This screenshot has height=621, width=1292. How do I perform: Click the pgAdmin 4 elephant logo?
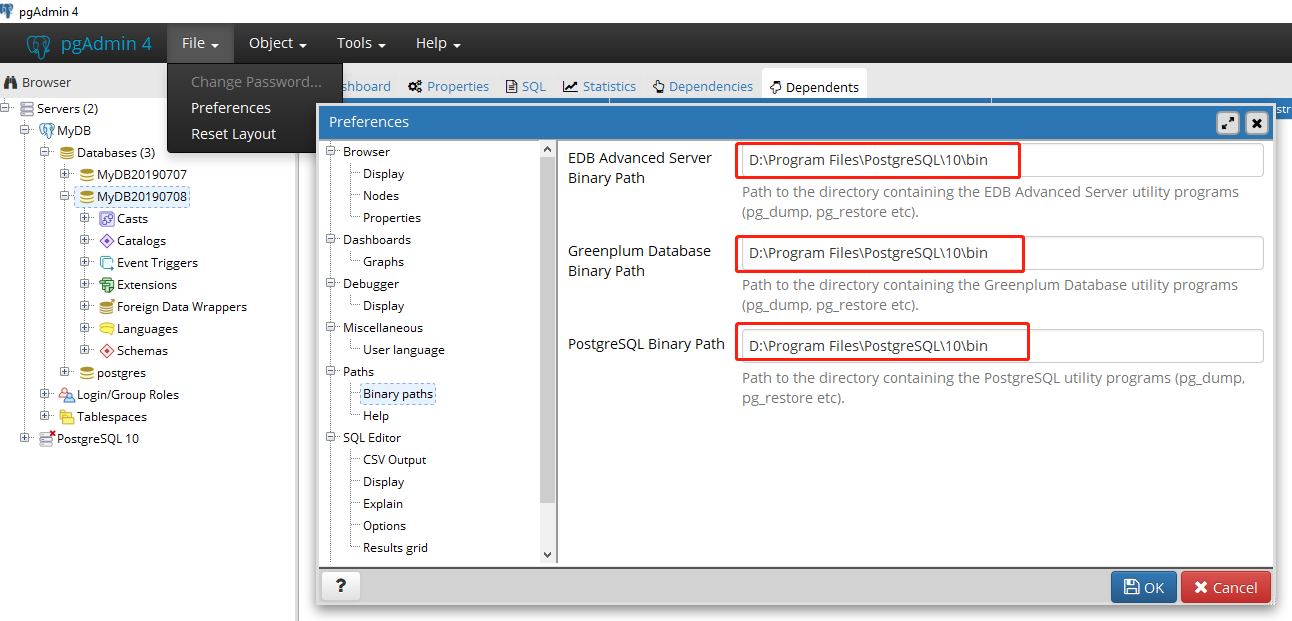[x=38, y=43]
